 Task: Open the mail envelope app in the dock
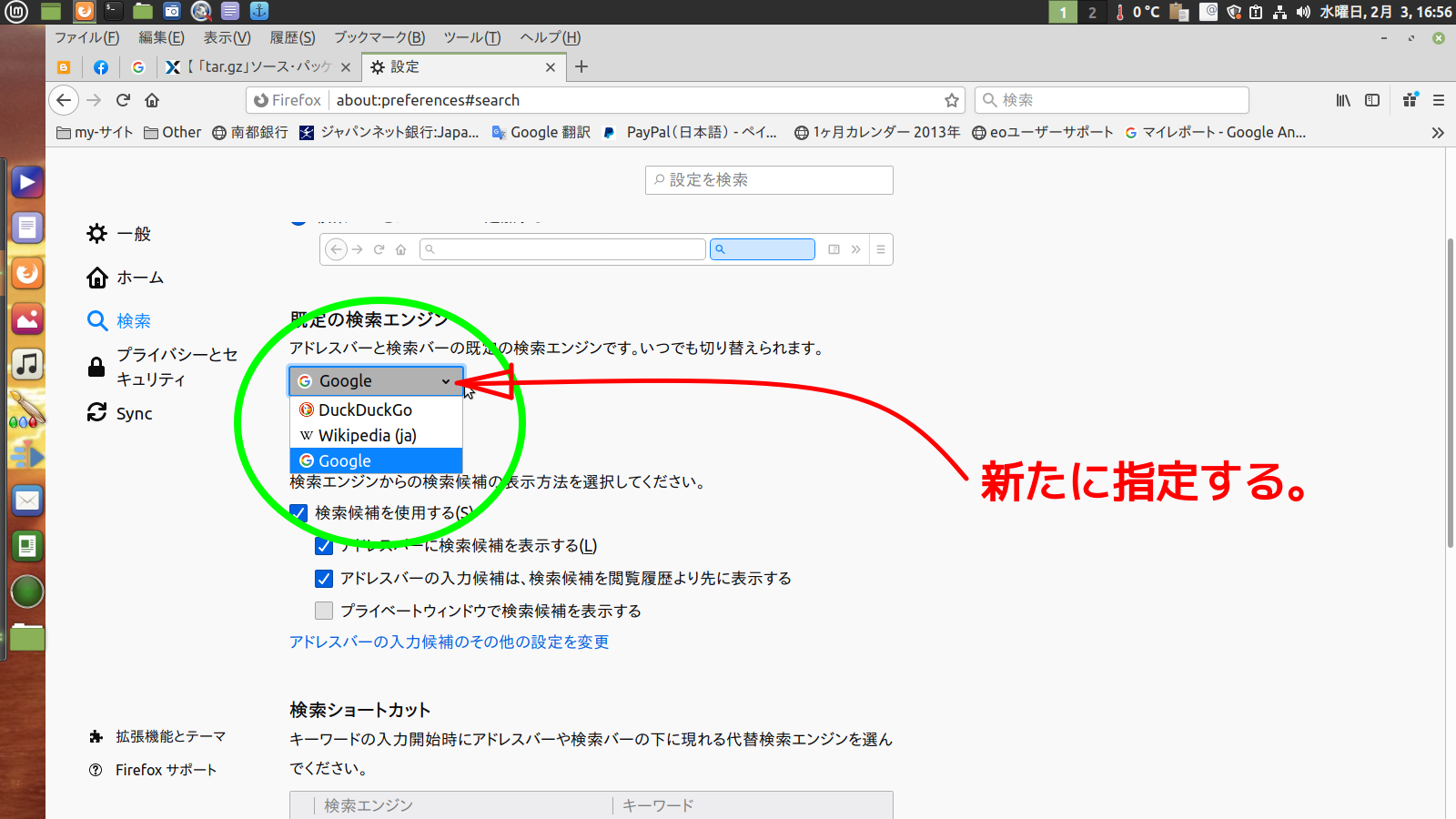point(27,500)
